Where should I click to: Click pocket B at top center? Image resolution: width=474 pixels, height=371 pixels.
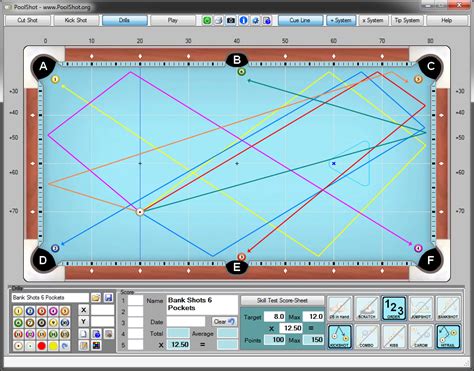tap(237, 60)
